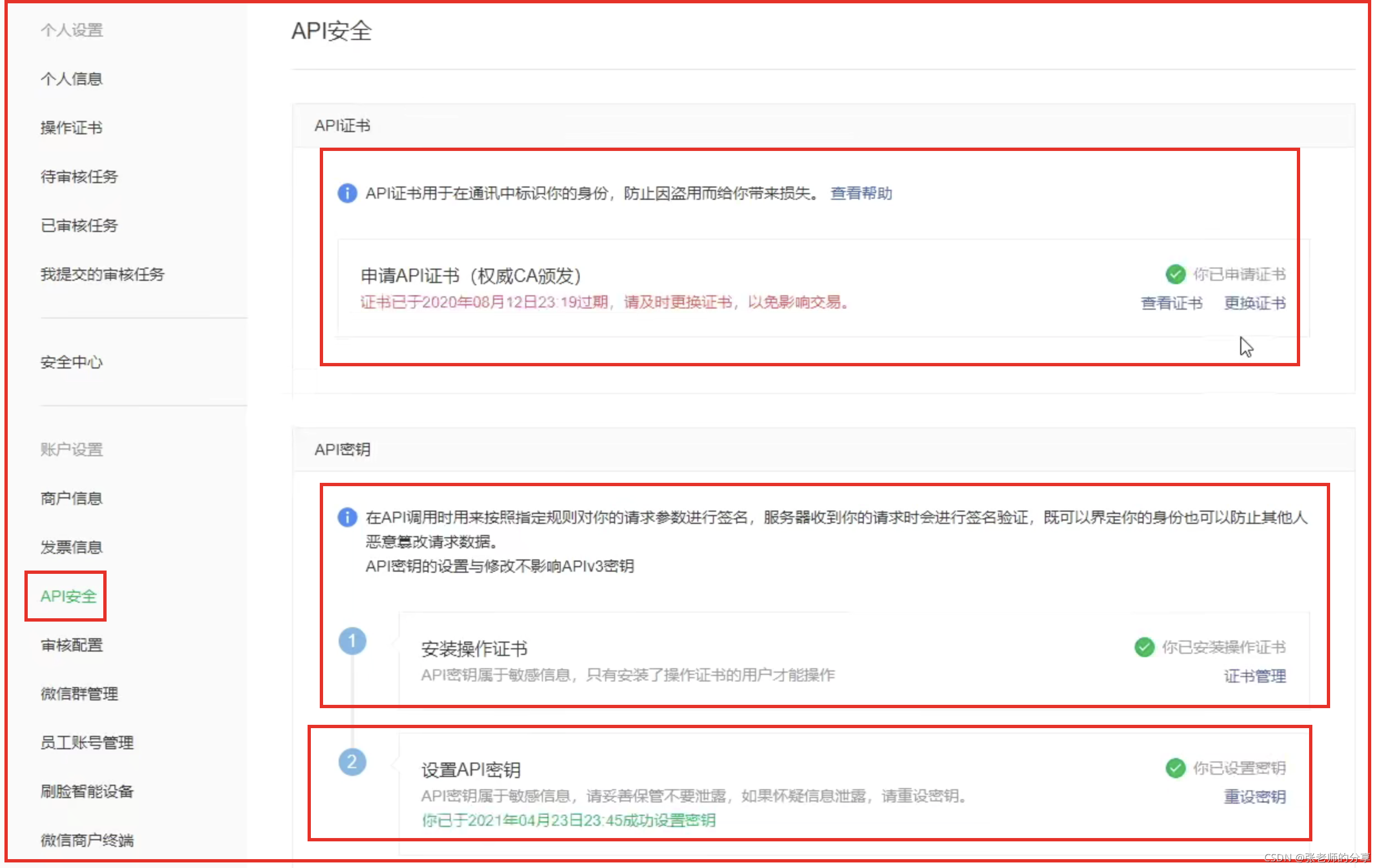Viewport: 1379px width, 868px height.
Task: Click the blue info icon in API密钥 section
Action: click(x=347, y=518)
